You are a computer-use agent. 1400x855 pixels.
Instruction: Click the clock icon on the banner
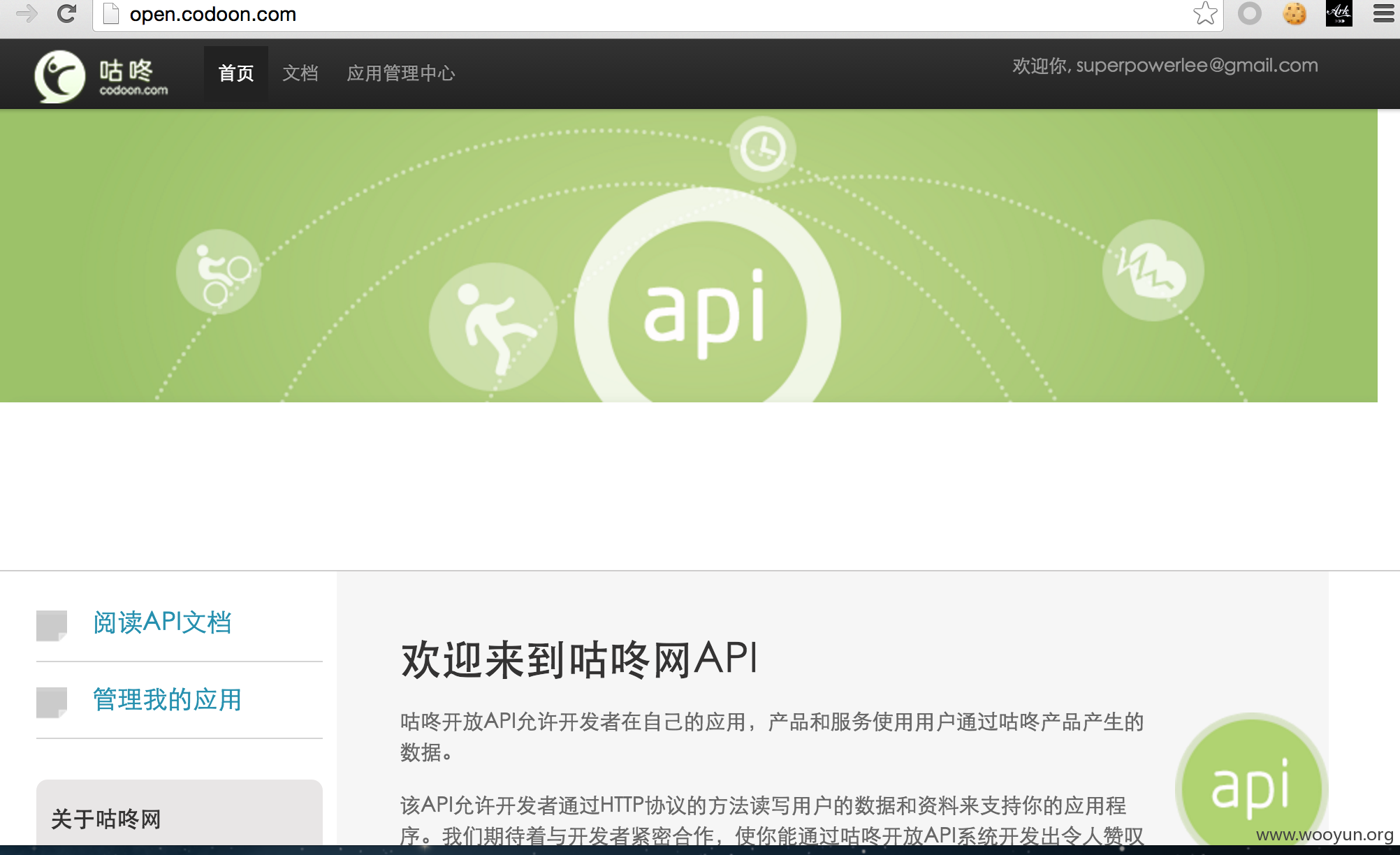(x=763, y=149)
